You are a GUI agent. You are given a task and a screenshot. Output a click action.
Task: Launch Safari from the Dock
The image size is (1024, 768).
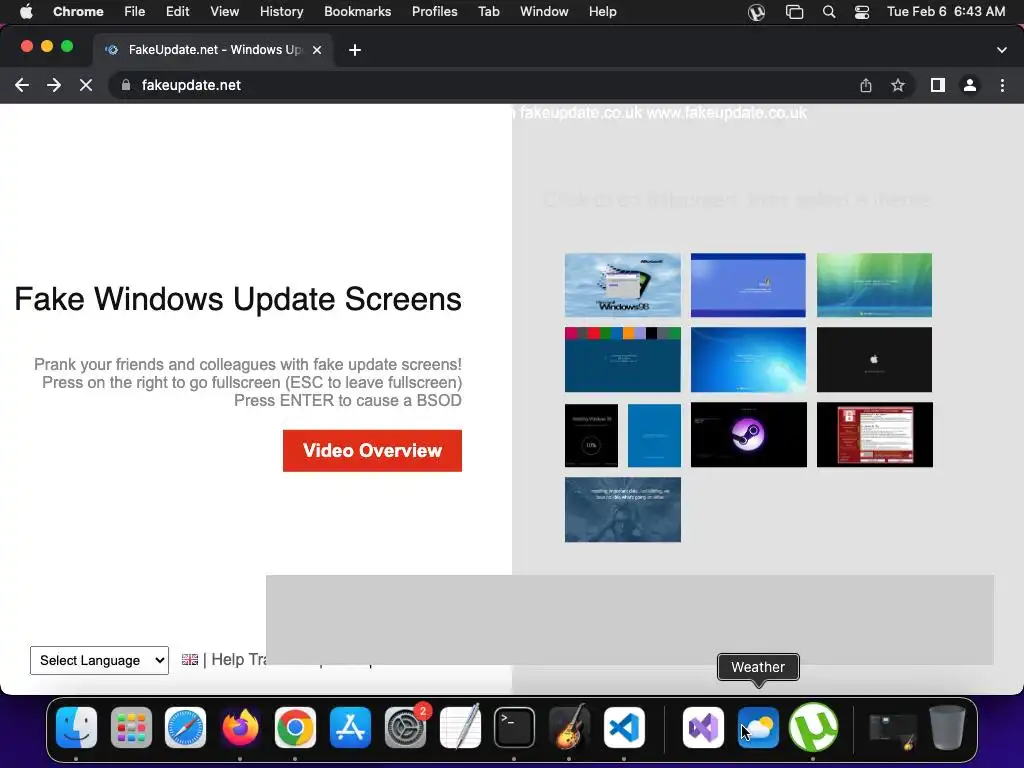(185, 727)
